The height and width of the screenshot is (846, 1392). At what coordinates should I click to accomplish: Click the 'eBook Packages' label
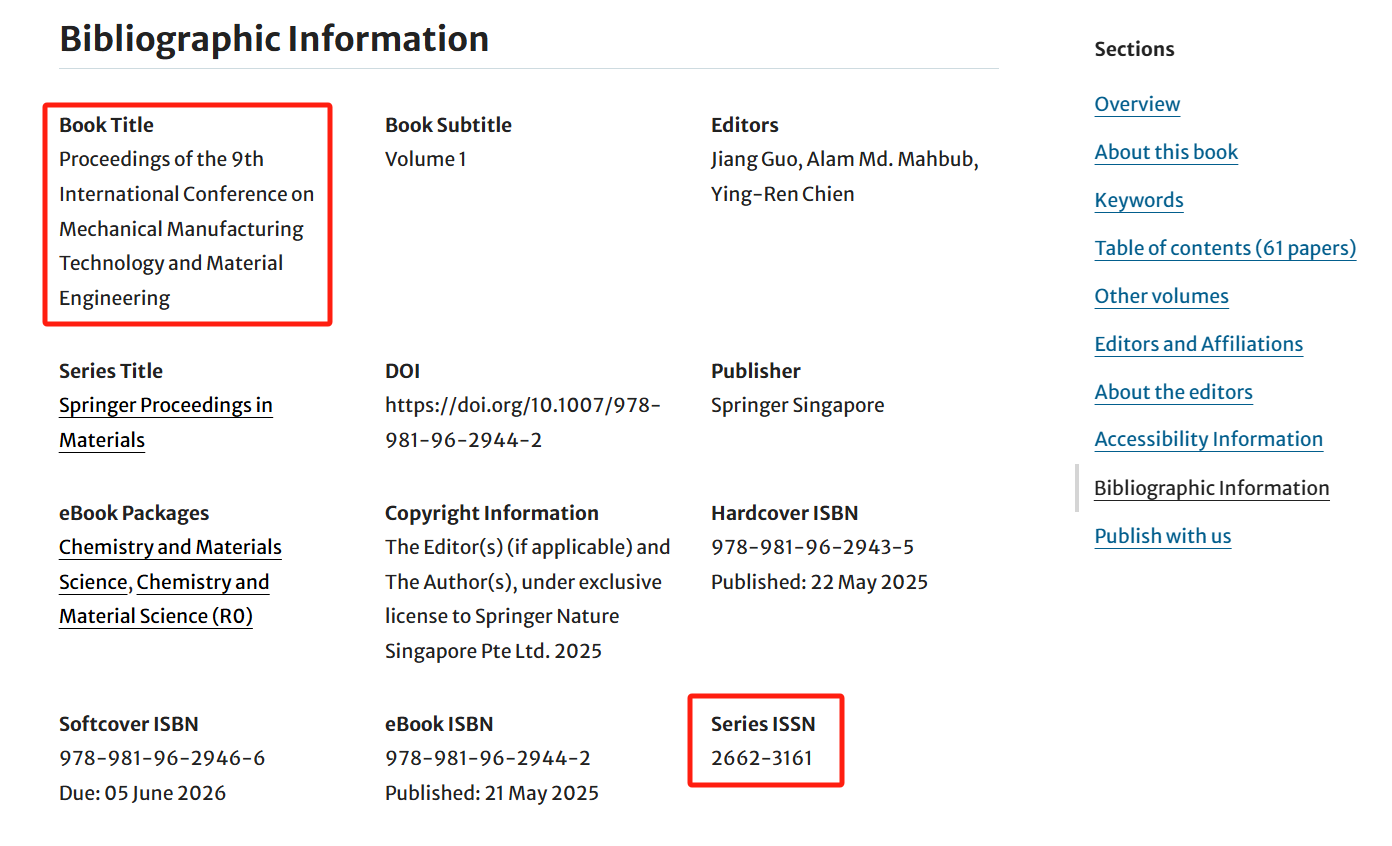click(134, 513)
